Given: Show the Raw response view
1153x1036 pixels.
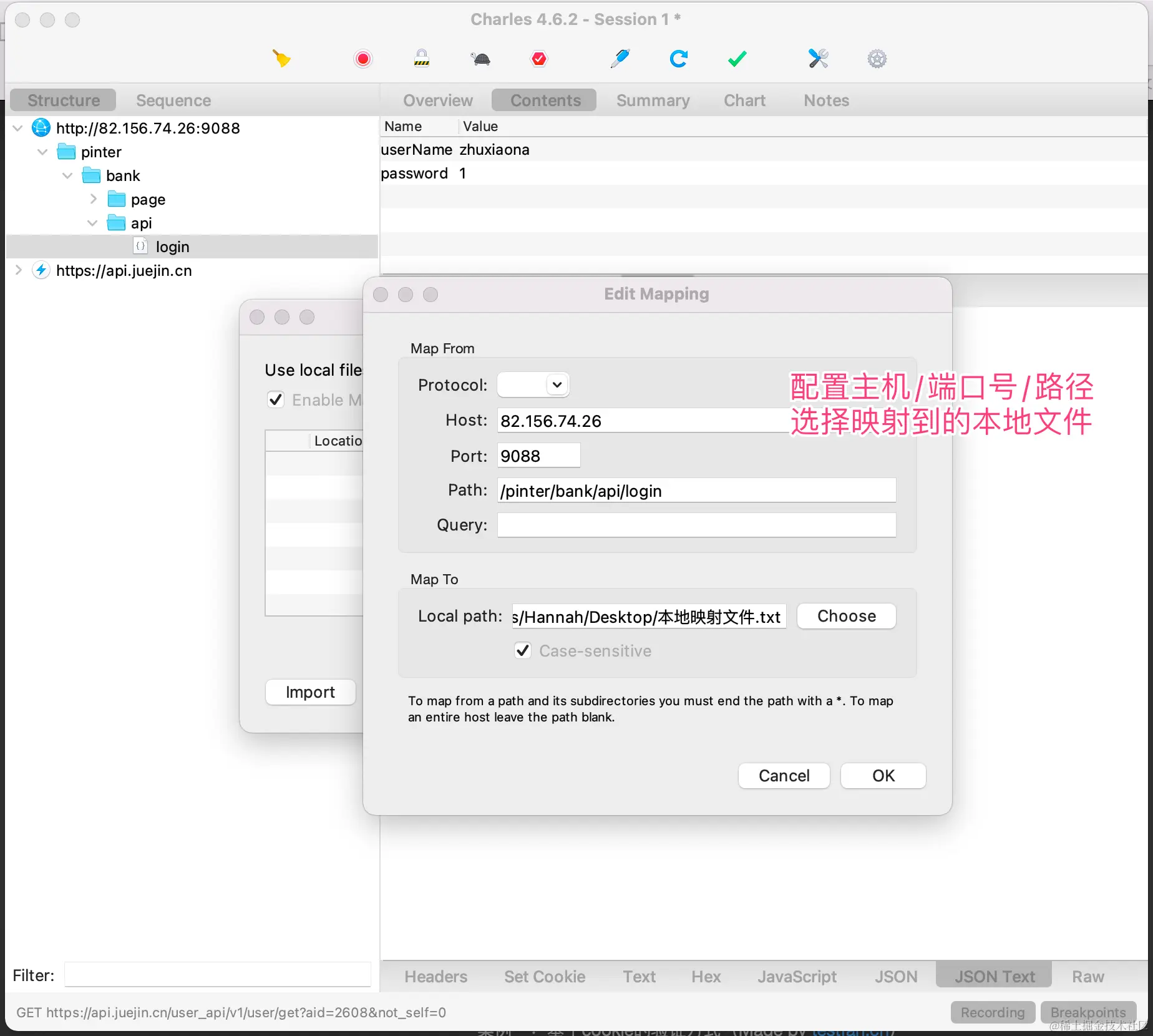Looking at the screenshot, I should click(x=1087, y=977).
